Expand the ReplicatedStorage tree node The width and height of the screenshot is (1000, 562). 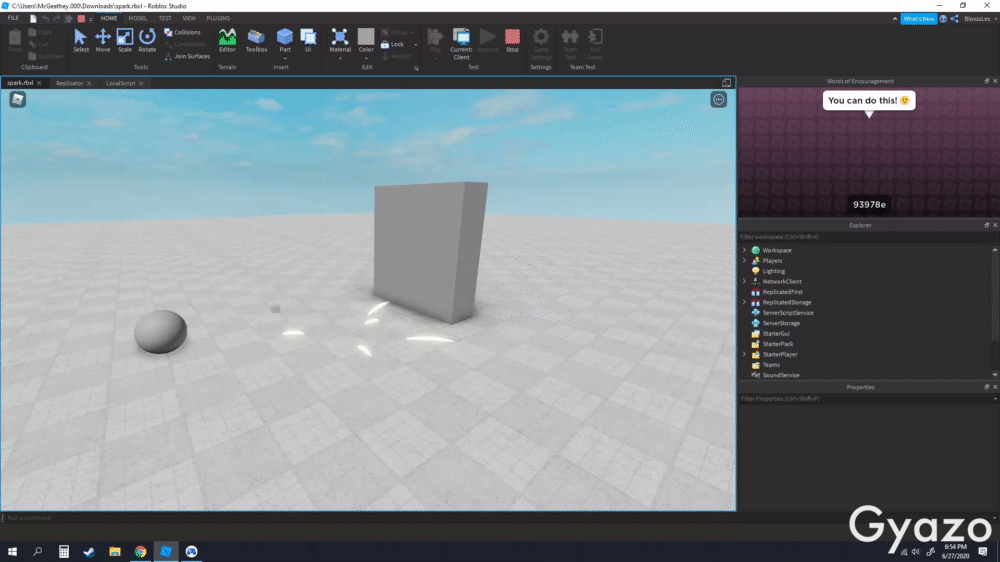tap(744, 302)
